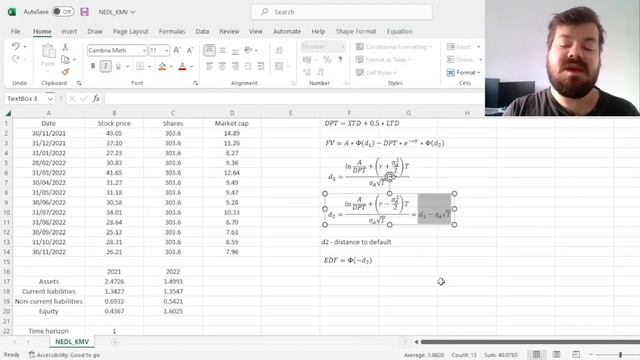Click the Borders grid icon

140,66
